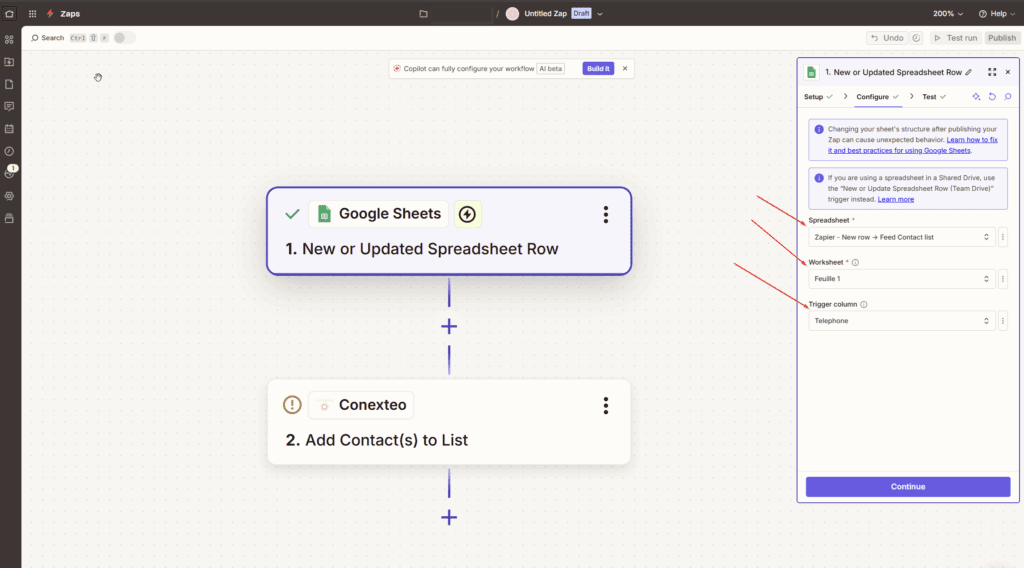Image resolution: width=1024 pixels, height=568 pixels.
Task: Click the Test run button
Action: pyautogui.click(x=955, y=38)
